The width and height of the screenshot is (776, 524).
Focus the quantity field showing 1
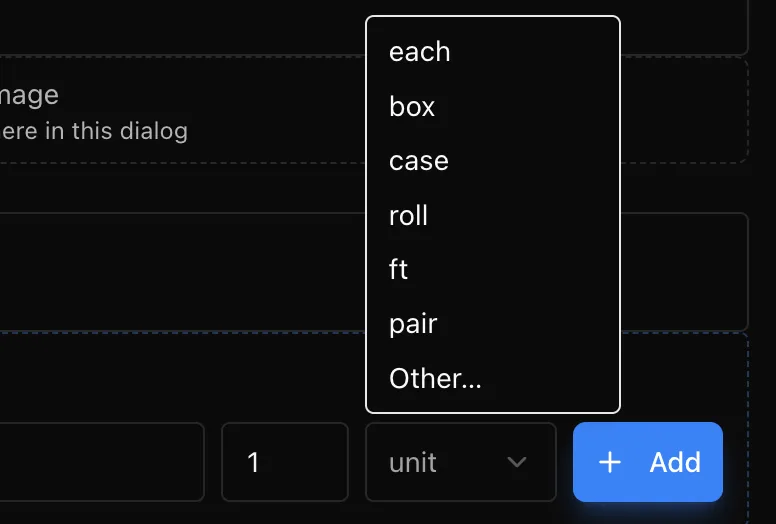point(285,462)
